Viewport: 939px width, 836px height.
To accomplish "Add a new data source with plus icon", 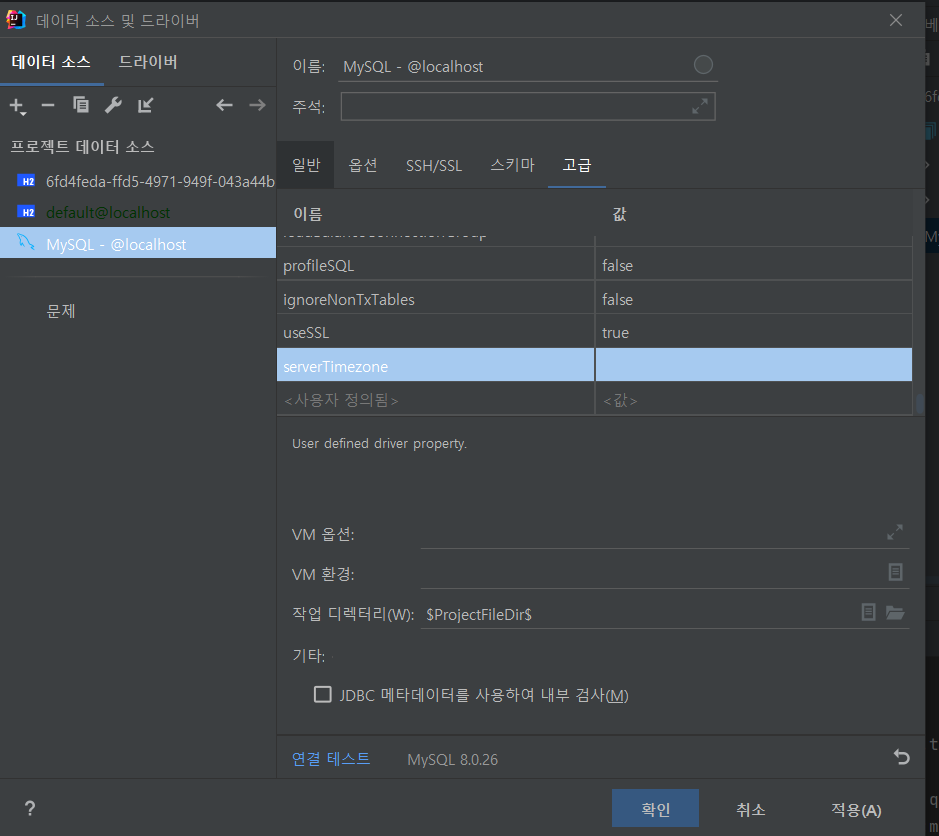I will 18,106.
